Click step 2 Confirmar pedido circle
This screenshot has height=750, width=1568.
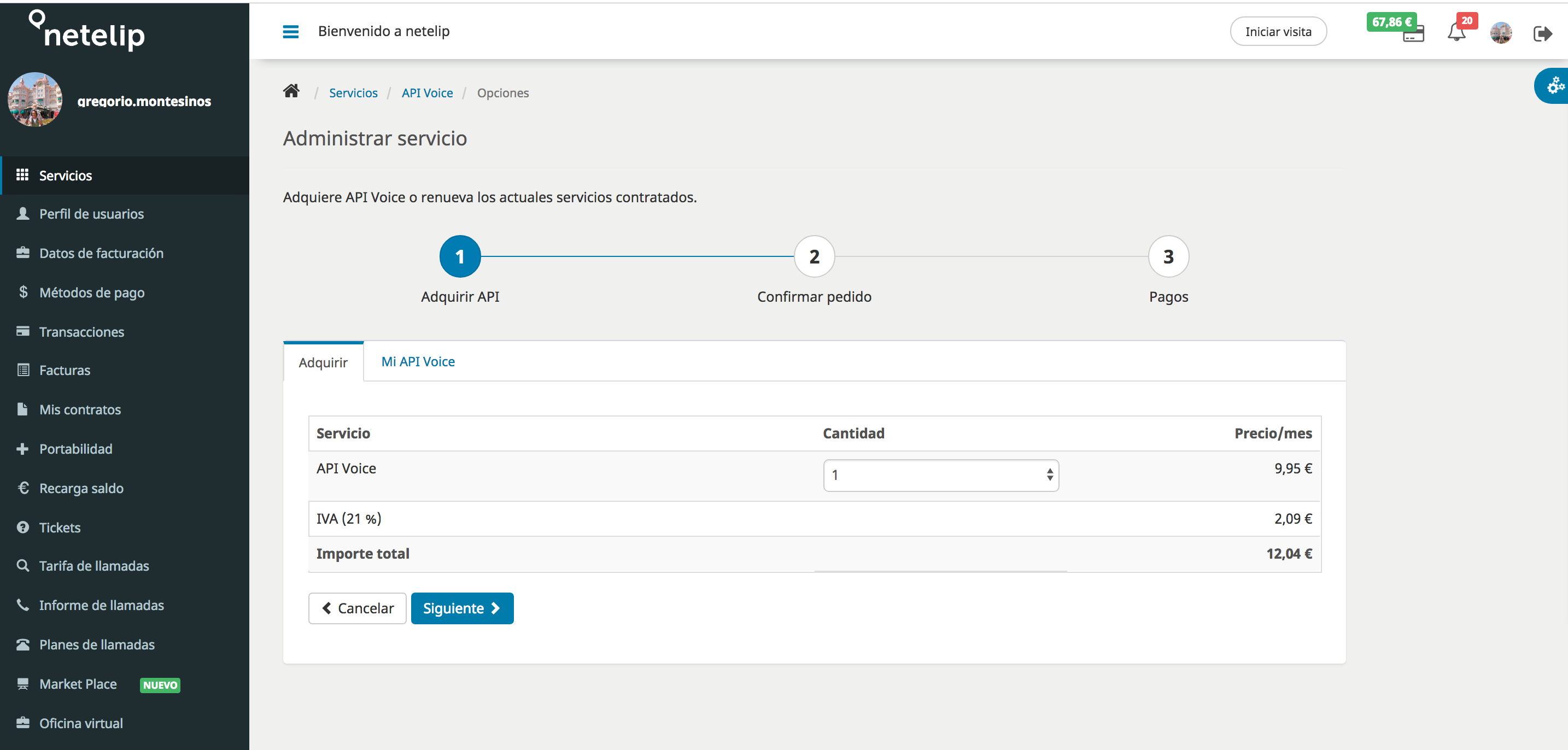(814, 256)
